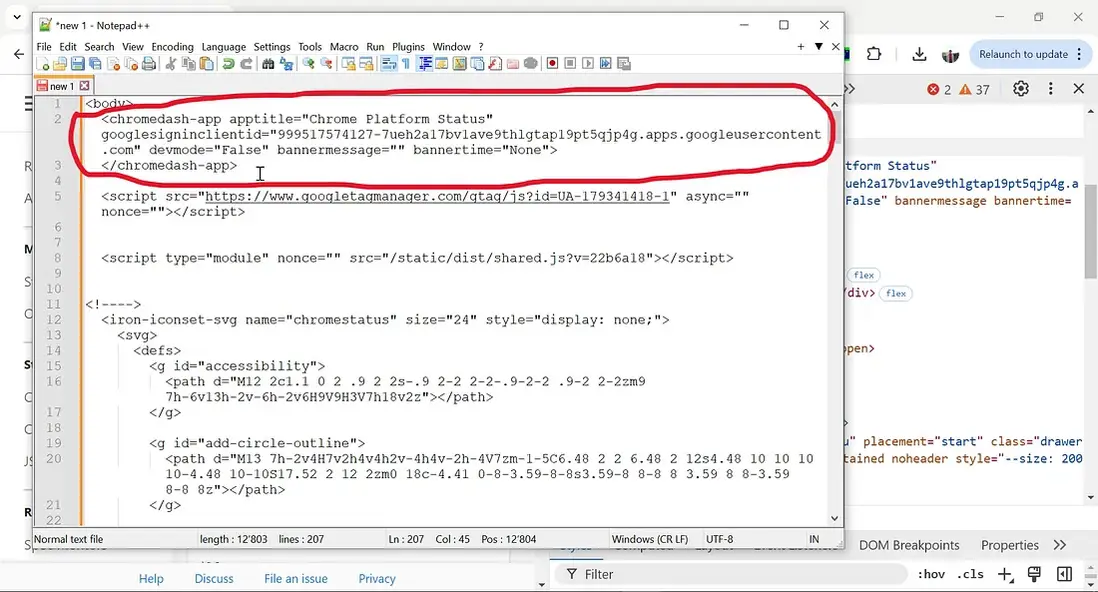
Task: Open Find with the binoculars icon
Action: (x=268, y=64)
